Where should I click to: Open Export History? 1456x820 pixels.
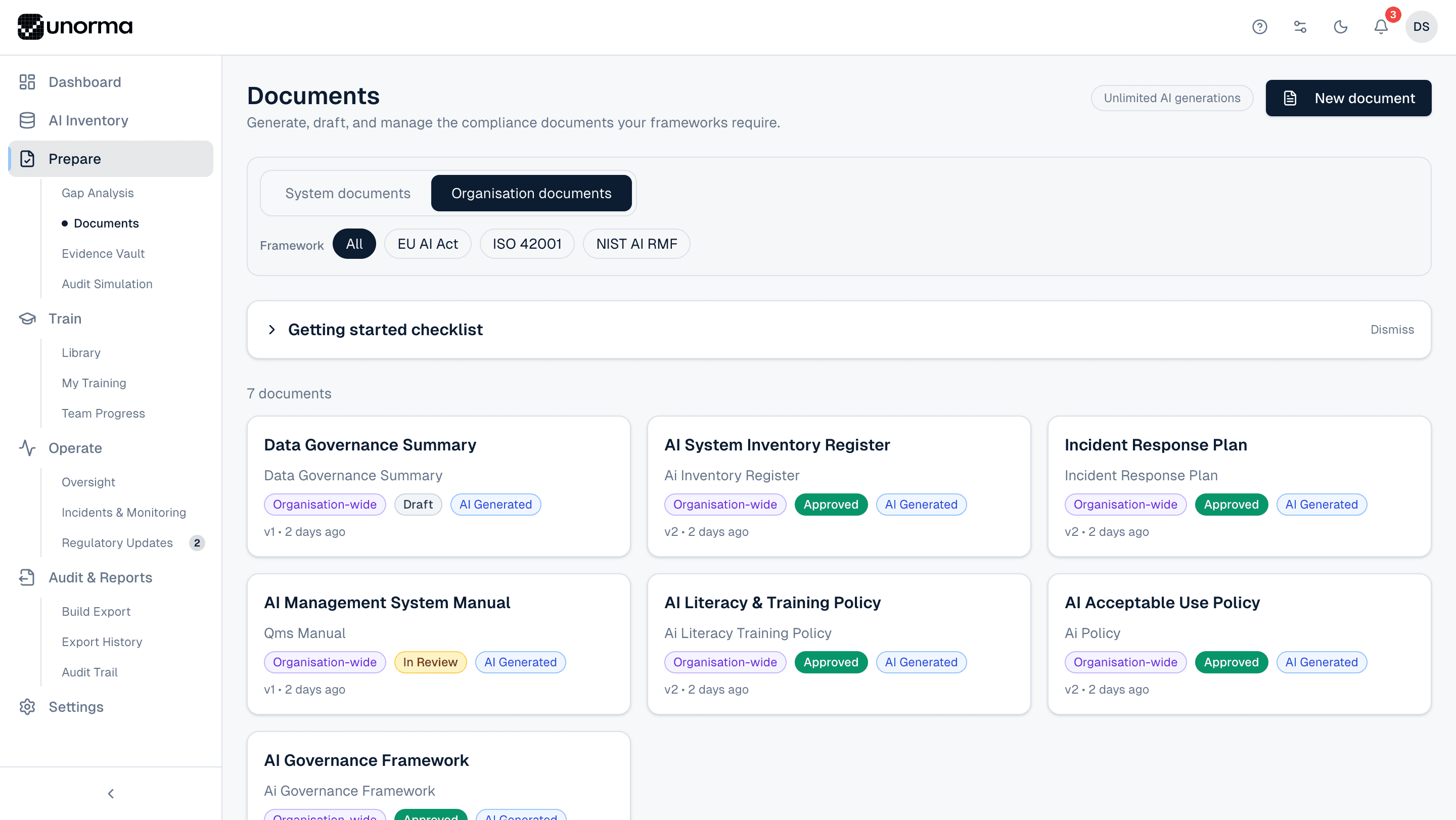pyautogui.click(x=102, y=642)
